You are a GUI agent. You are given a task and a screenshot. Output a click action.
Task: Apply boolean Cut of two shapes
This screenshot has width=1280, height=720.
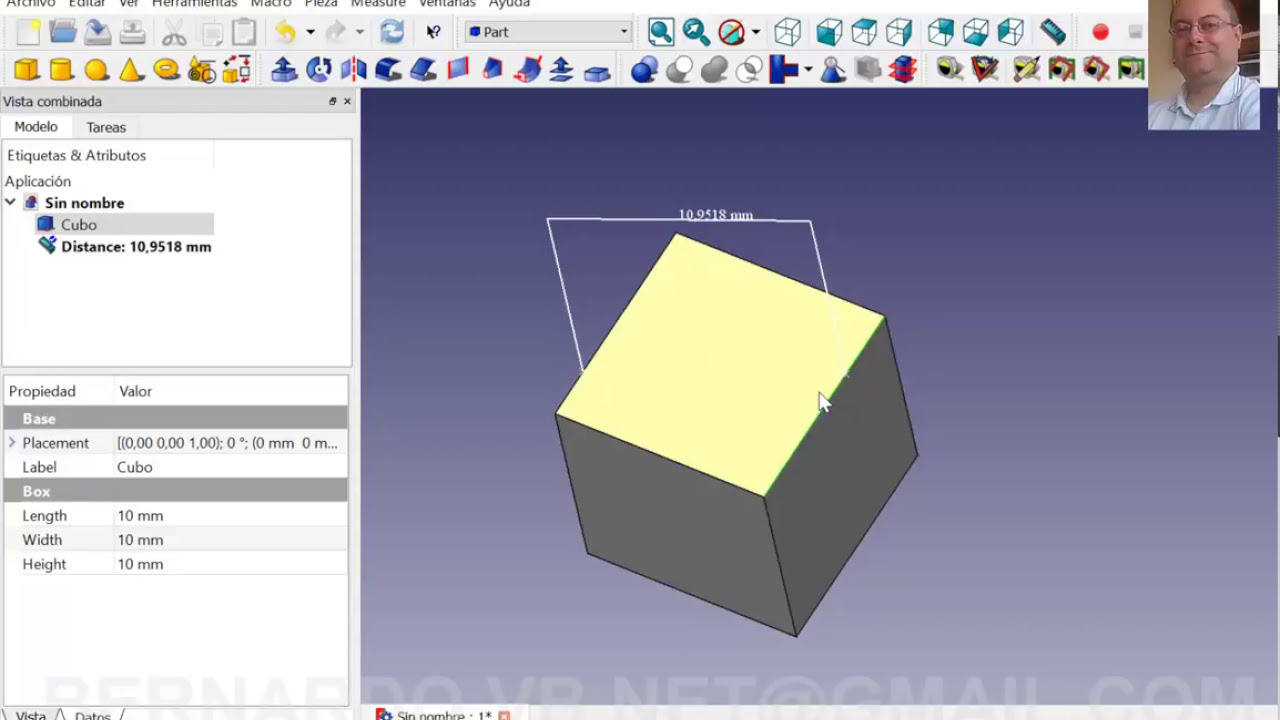click(x=680, y=69)
